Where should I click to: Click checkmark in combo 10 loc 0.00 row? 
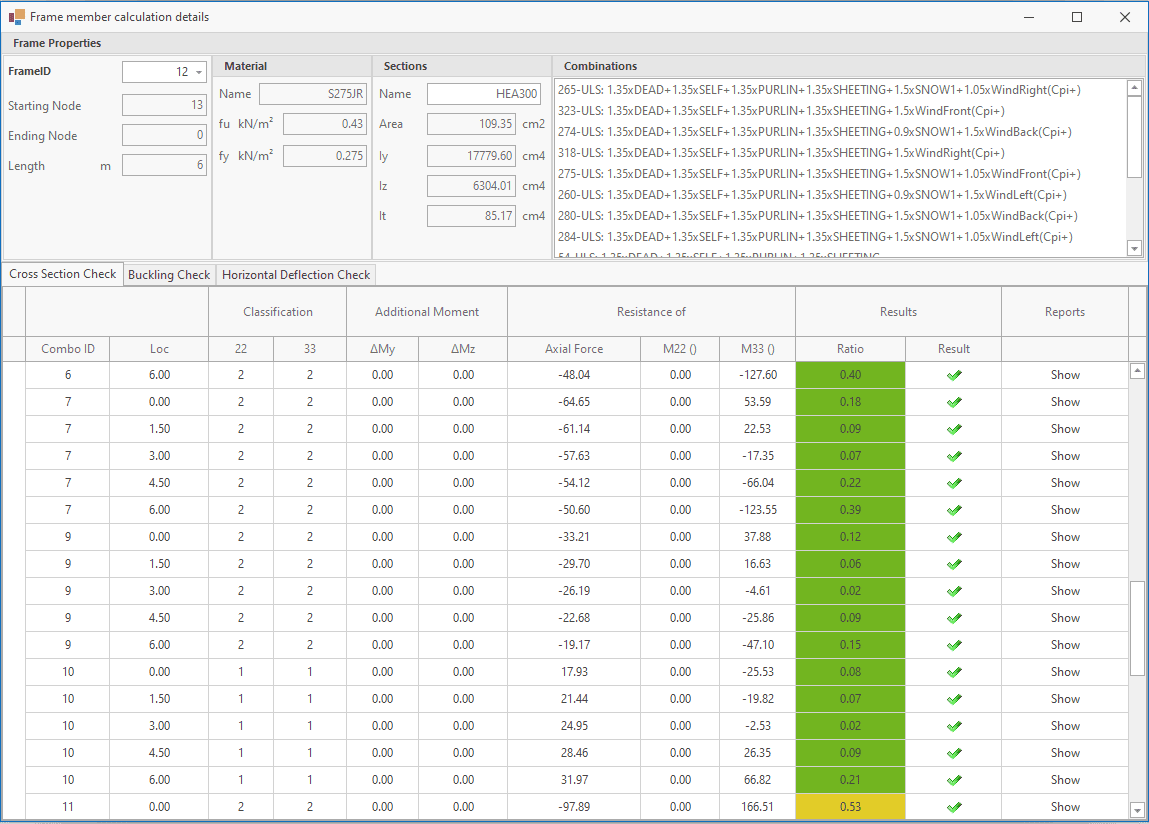click(x=954, y=672)
